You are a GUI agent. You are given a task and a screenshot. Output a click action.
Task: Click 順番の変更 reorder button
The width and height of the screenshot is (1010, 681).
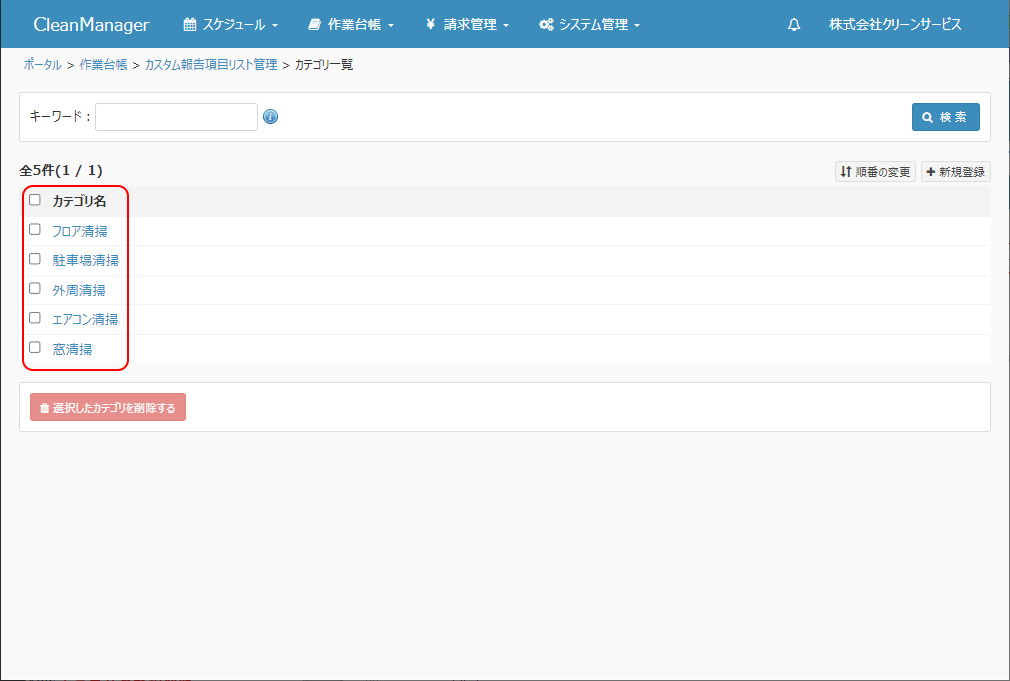pos(875,172)
